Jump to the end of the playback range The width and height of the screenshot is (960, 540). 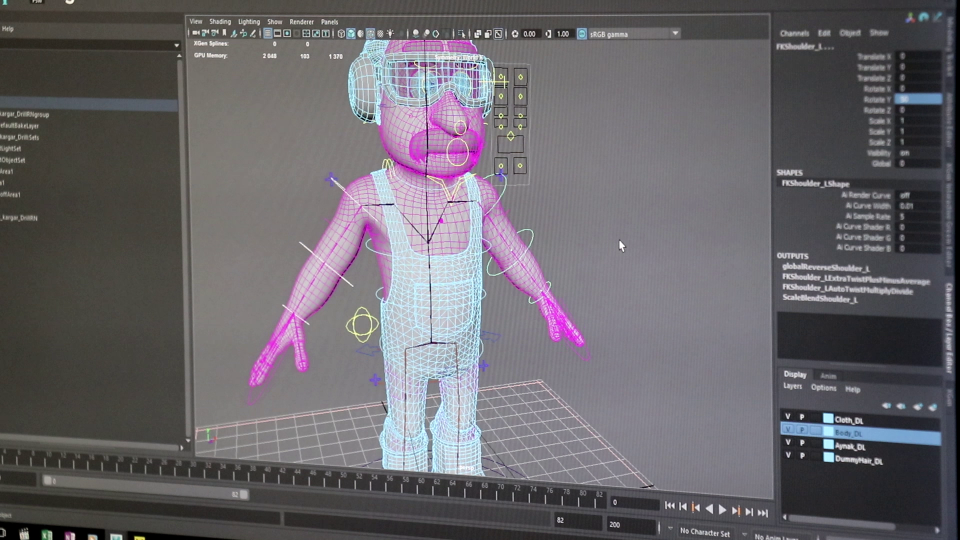click(764, 512)
